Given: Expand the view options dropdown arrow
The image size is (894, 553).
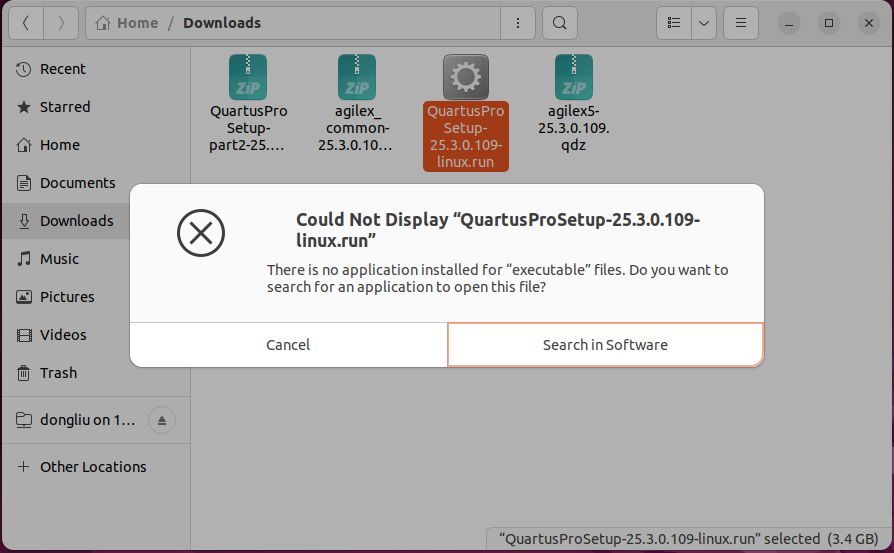Looking at the screenshot, I should pos(704,23).
